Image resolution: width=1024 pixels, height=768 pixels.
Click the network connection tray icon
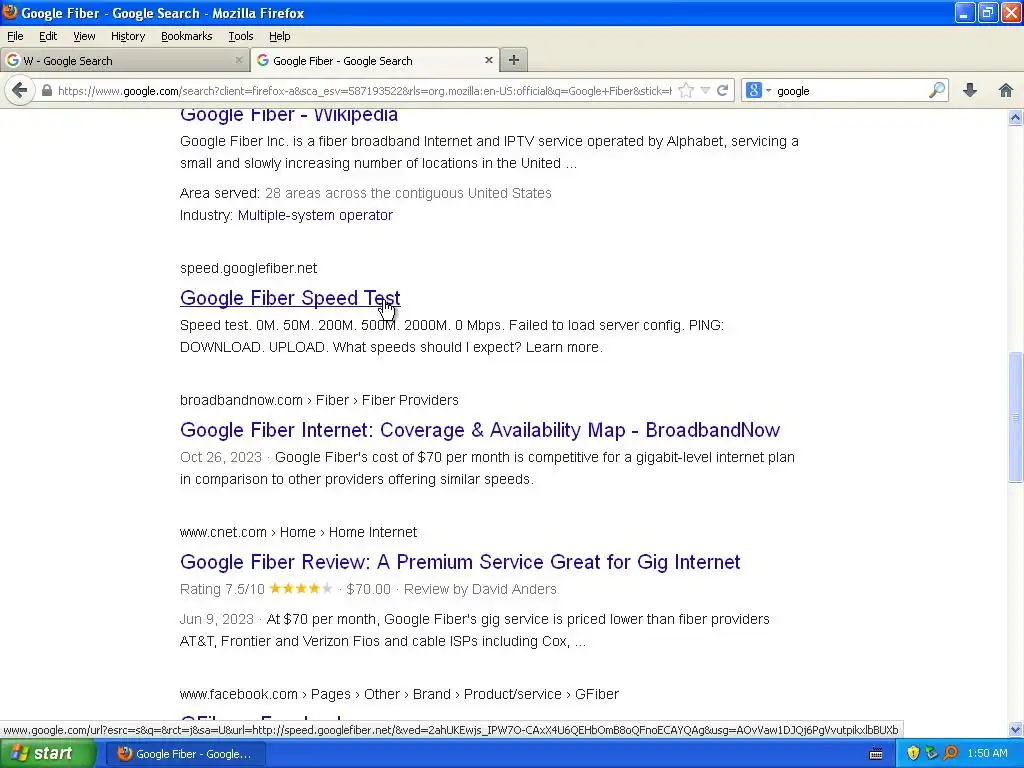click(931, 754)
